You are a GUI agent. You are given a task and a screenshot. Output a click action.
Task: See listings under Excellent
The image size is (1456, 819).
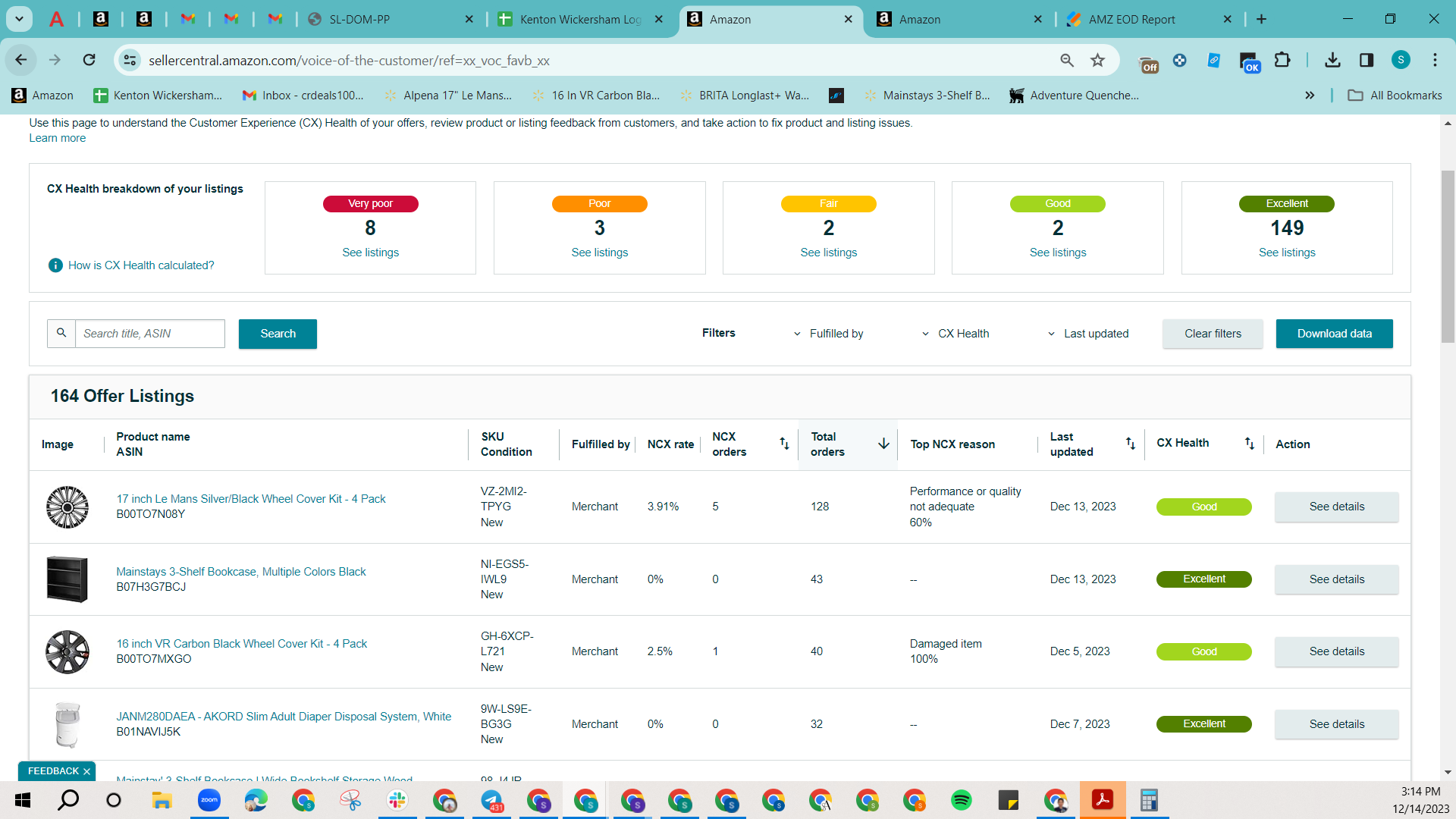tap(1287, 253)
